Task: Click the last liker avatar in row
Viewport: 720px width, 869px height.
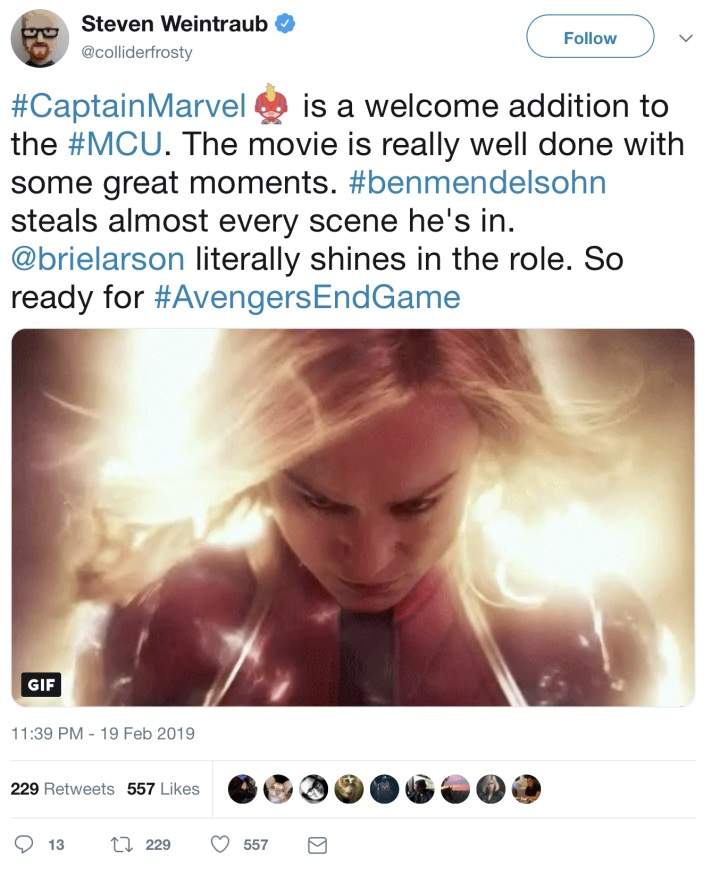Action: click(x=527, y=789)
